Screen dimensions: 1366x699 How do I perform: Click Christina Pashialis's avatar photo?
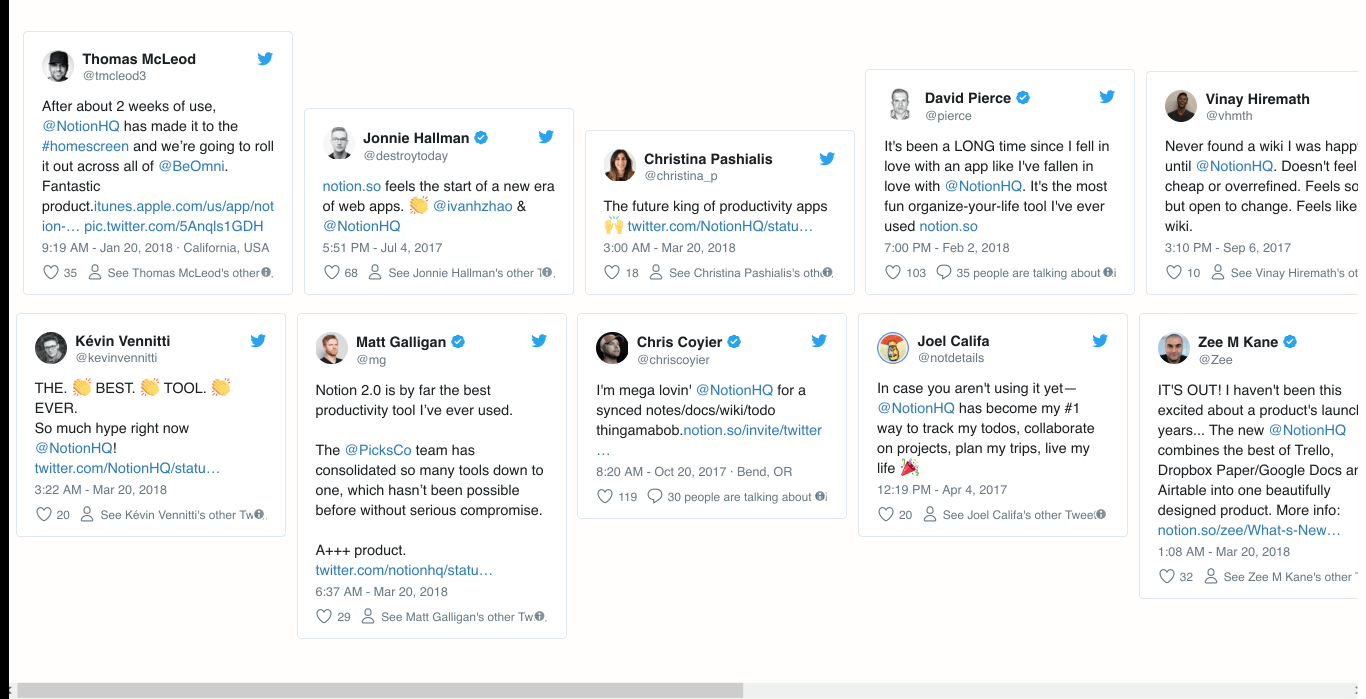[620, 165]
